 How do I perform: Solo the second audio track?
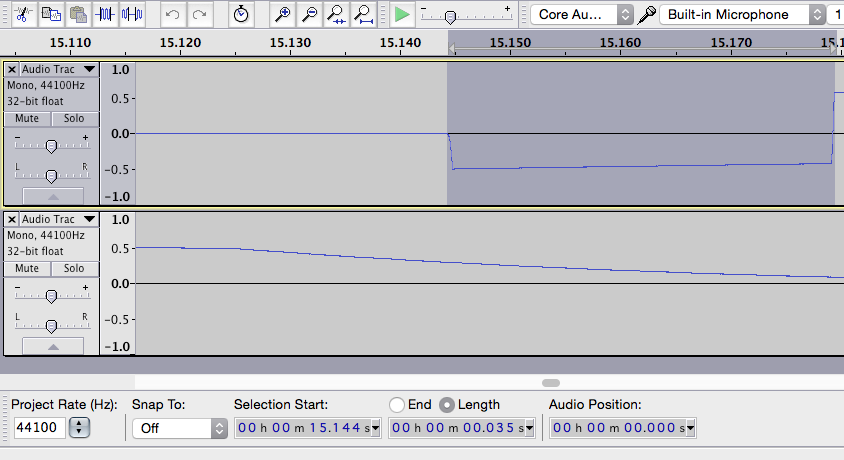[x=74, y=268]
